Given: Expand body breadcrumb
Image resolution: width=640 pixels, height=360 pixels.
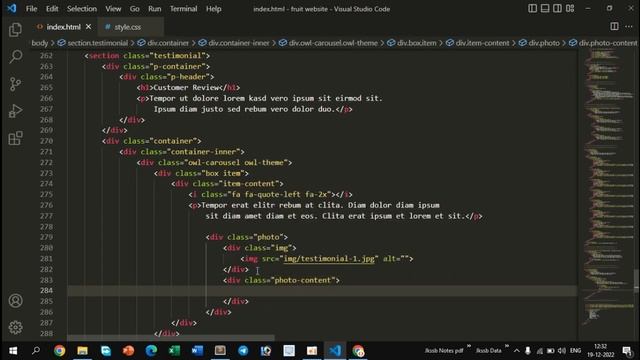Looking at the screenshot, I should pos(40,43).
